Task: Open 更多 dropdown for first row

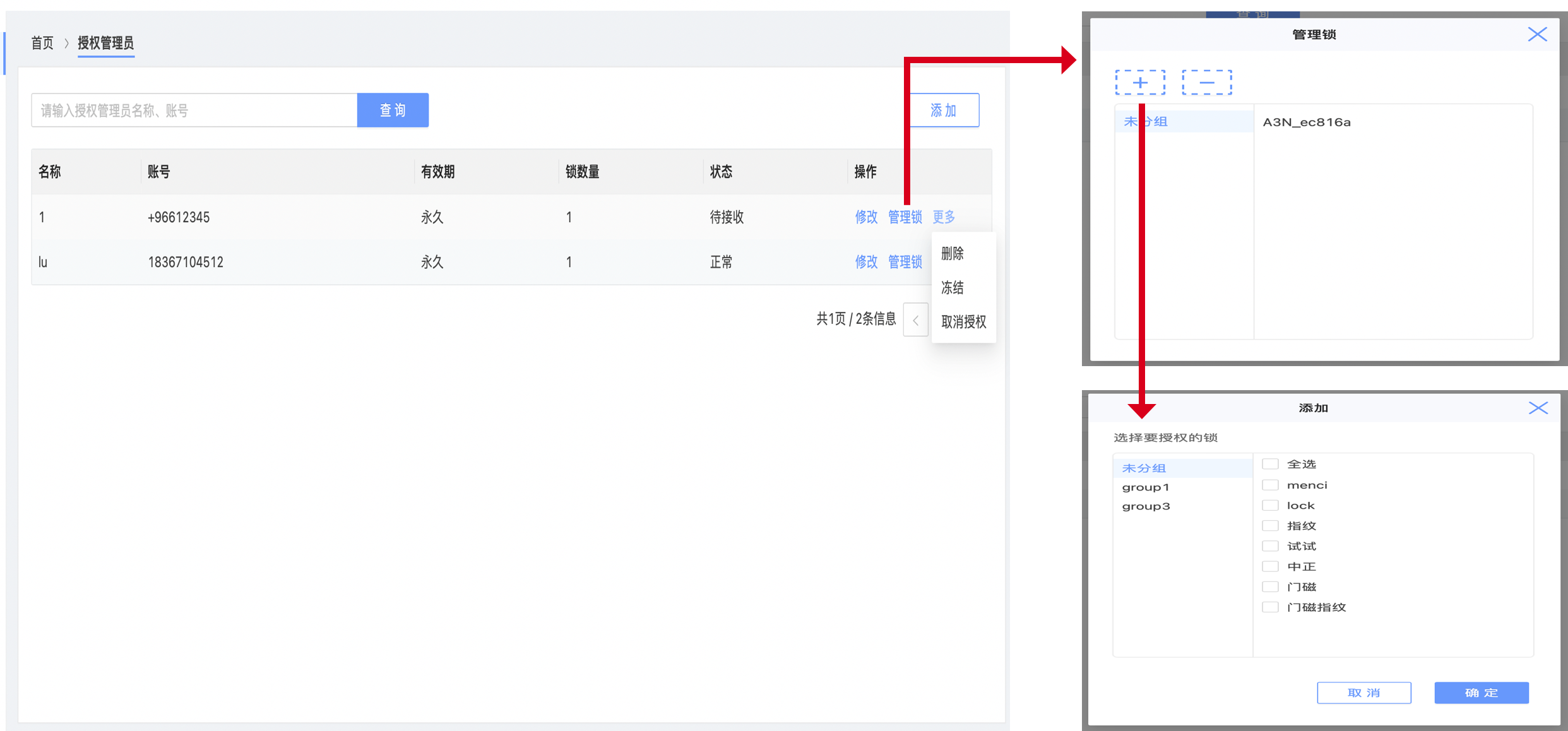Action: tap(944, 217)
